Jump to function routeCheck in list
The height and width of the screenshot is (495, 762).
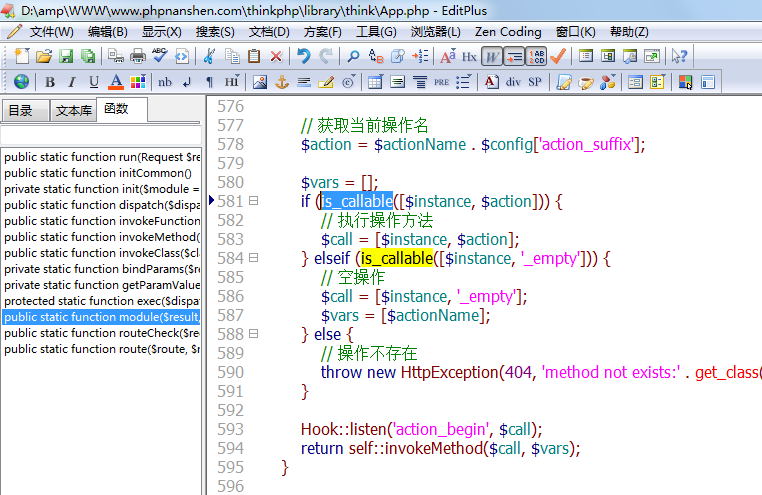pyautogui.click(x=102, y=333)
